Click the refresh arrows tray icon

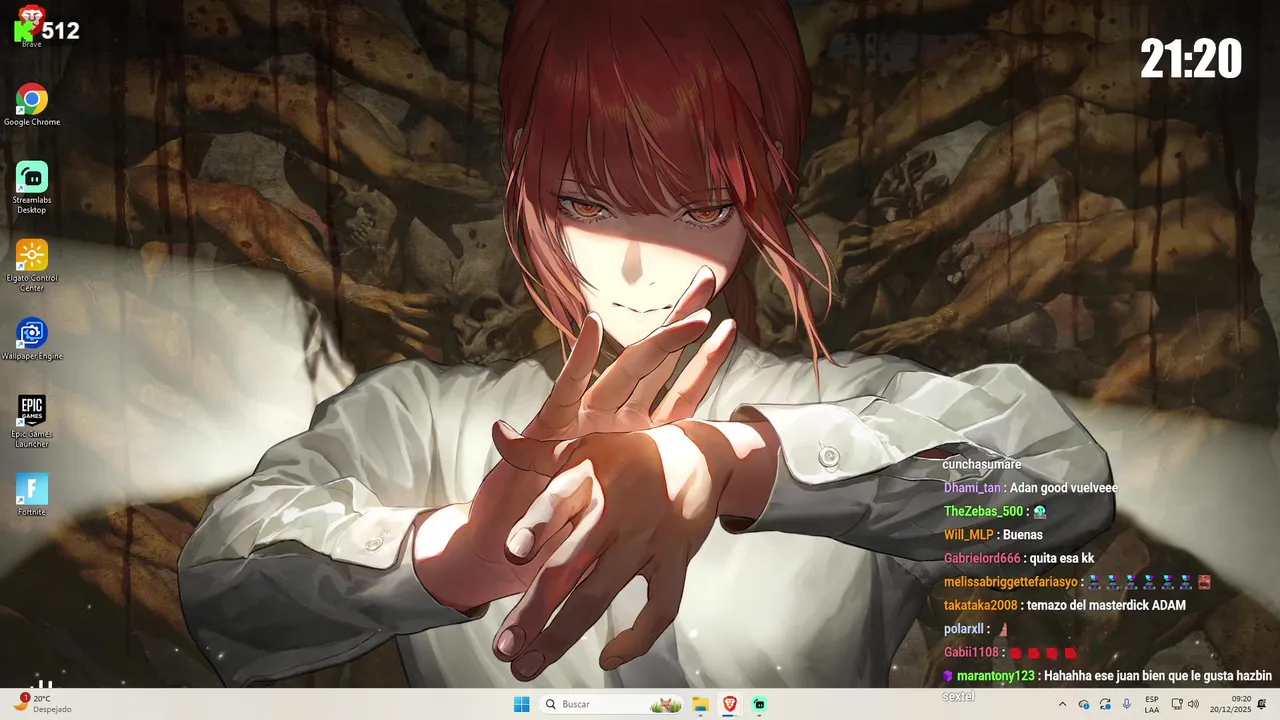coord(1105,705)
